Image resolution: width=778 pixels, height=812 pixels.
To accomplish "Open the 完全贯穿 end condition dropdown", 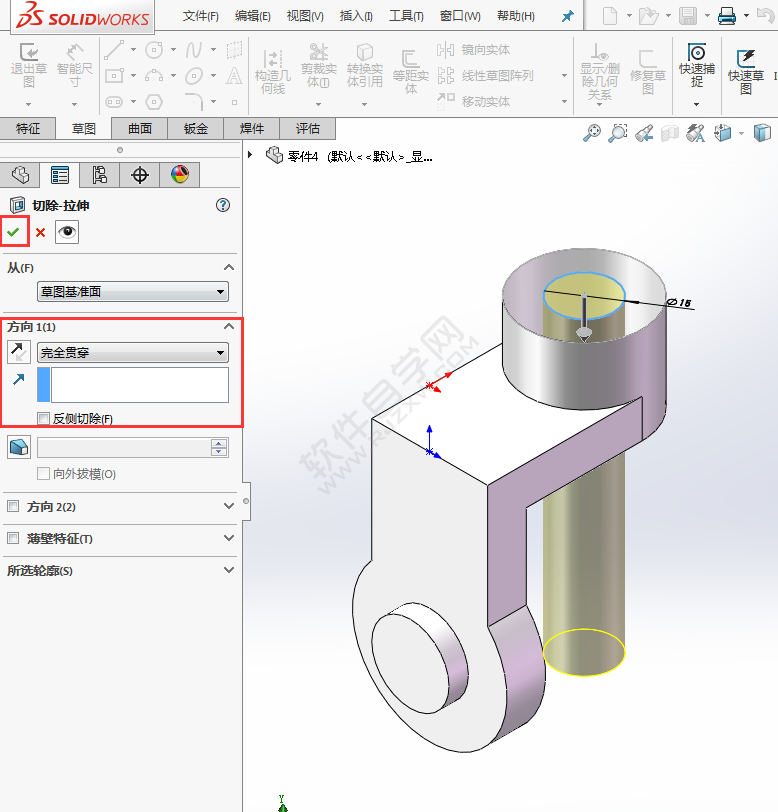I will [133, 353].
